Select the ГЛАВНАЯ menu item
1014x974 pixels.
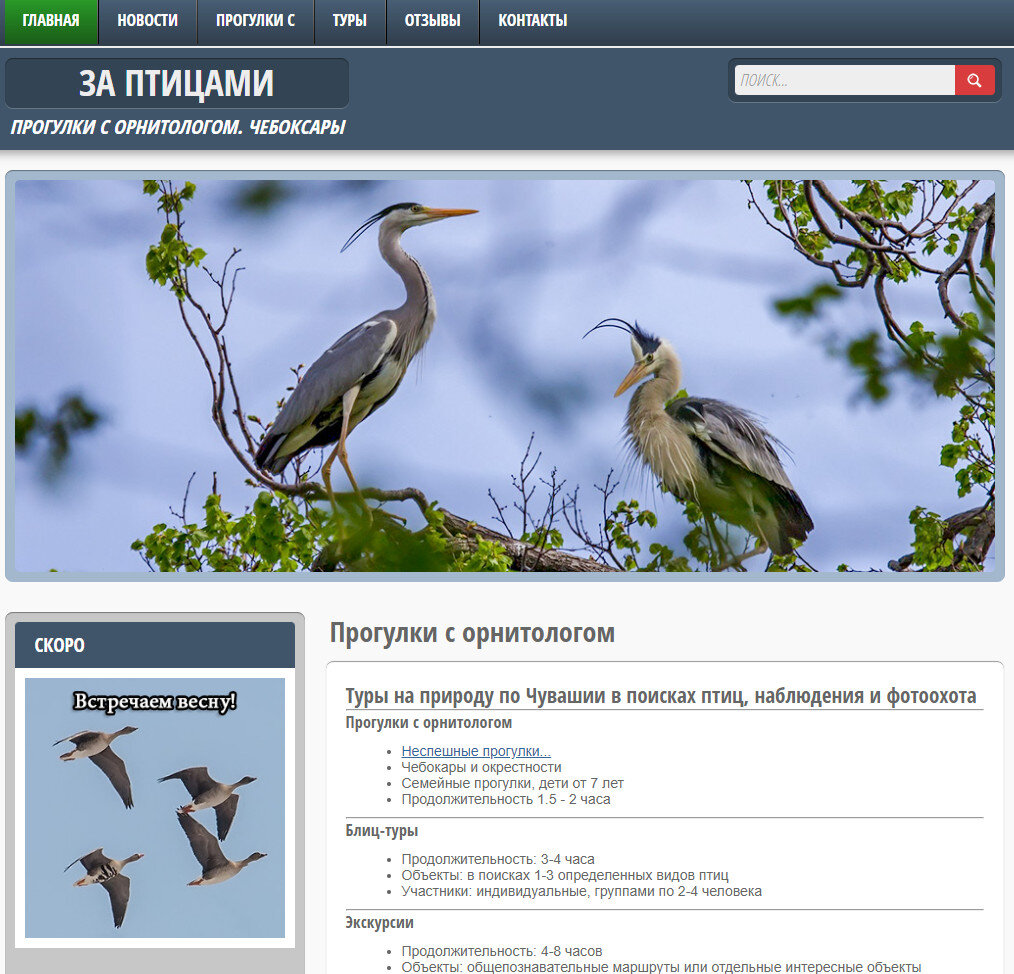click(50, 21)
